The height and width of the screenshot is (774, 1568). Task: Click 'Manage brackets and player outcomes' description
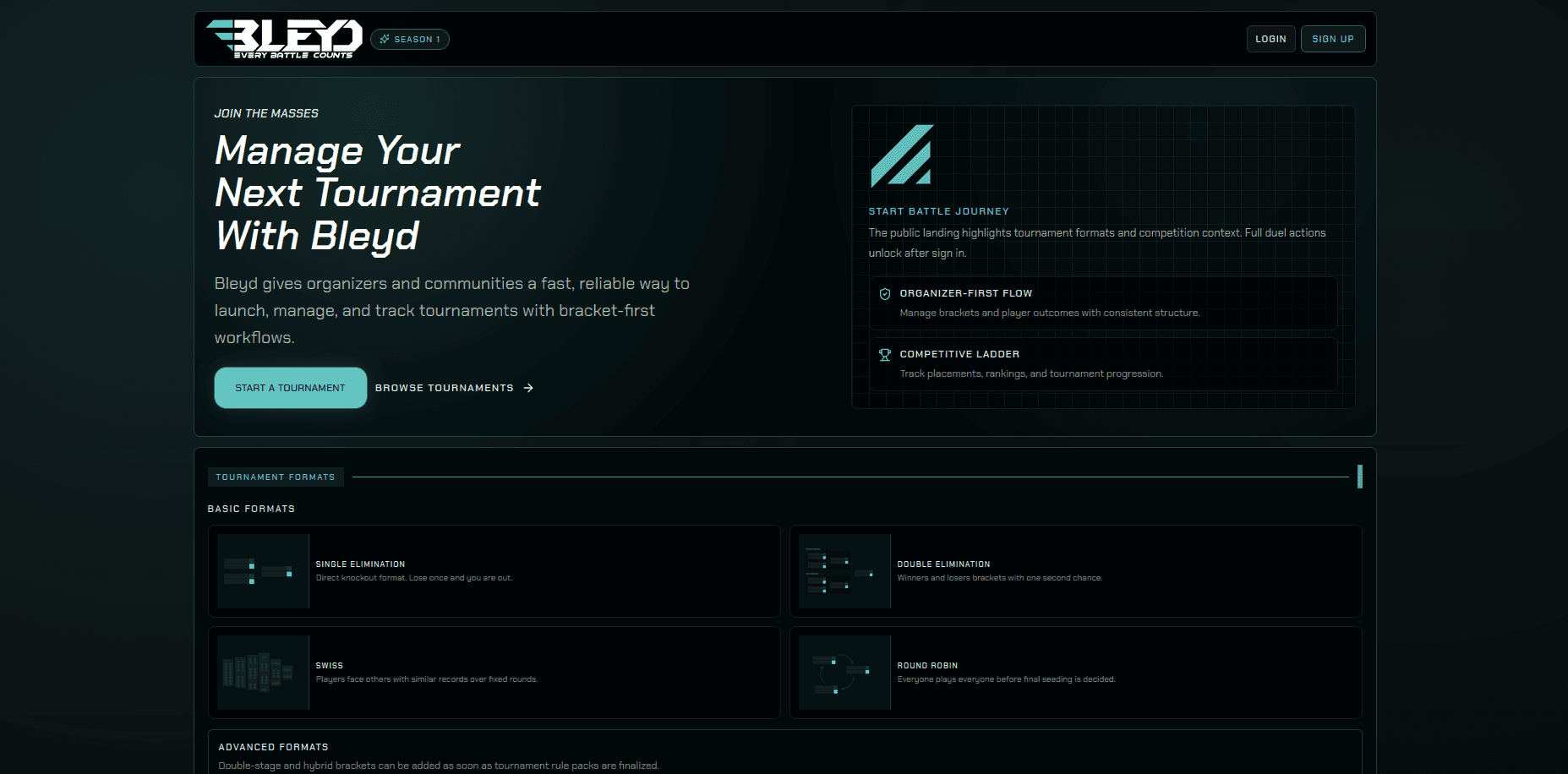(1049, 313)
